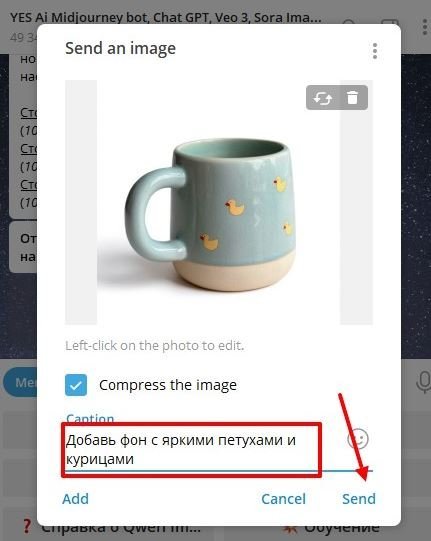Open the mug photo preview for editing

point(219,202)
